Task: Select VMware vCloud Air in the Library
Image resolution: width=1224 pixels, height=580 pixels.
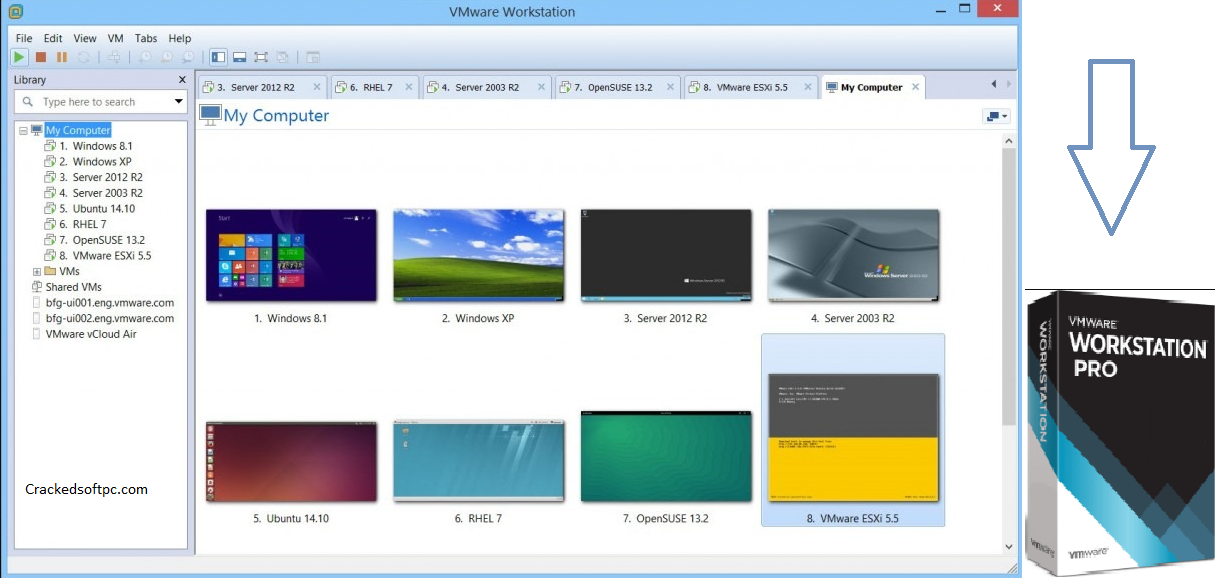Action: [91, 335]
